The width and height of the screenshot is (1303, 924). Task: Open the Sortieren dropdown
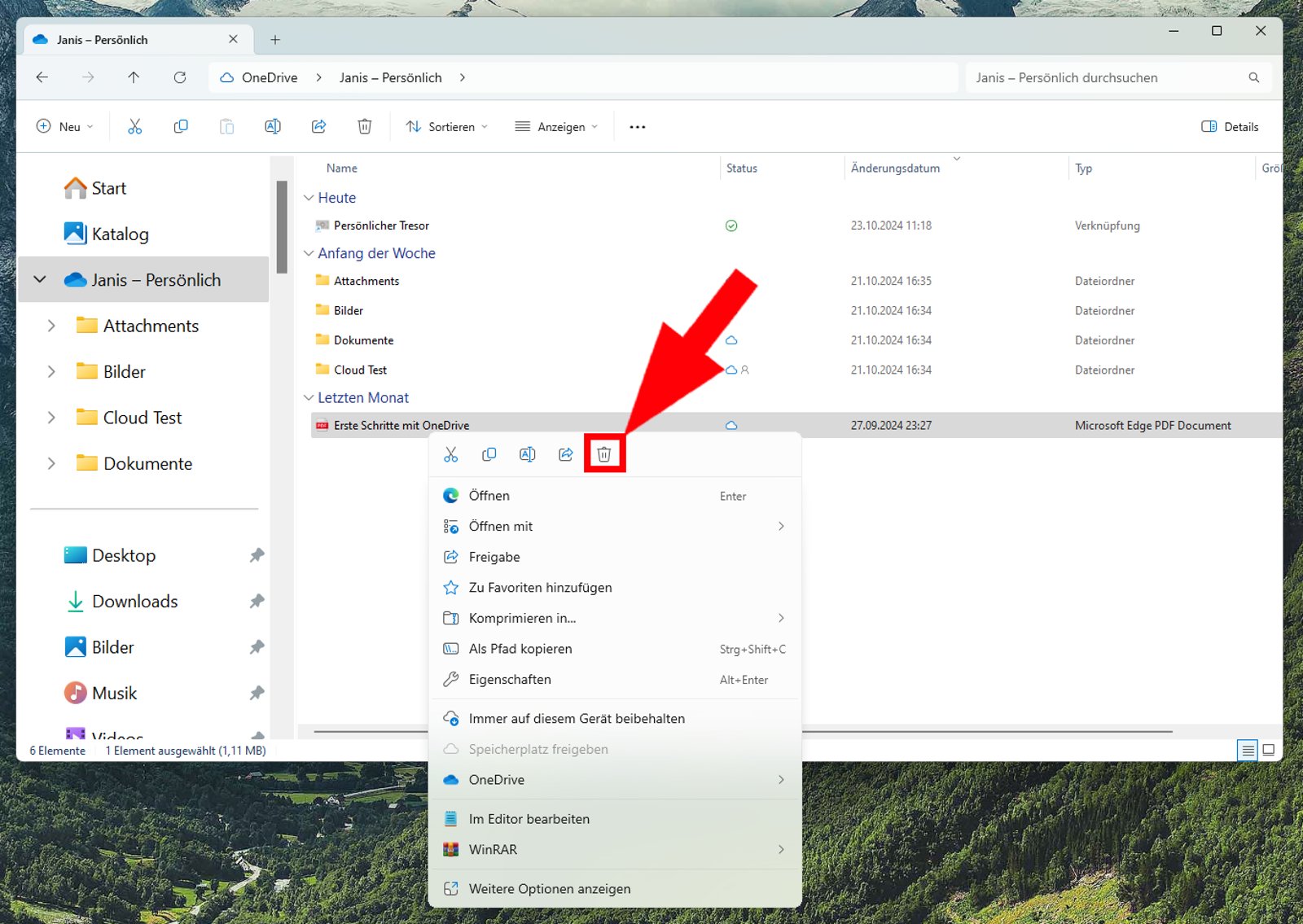click(446, 126)
